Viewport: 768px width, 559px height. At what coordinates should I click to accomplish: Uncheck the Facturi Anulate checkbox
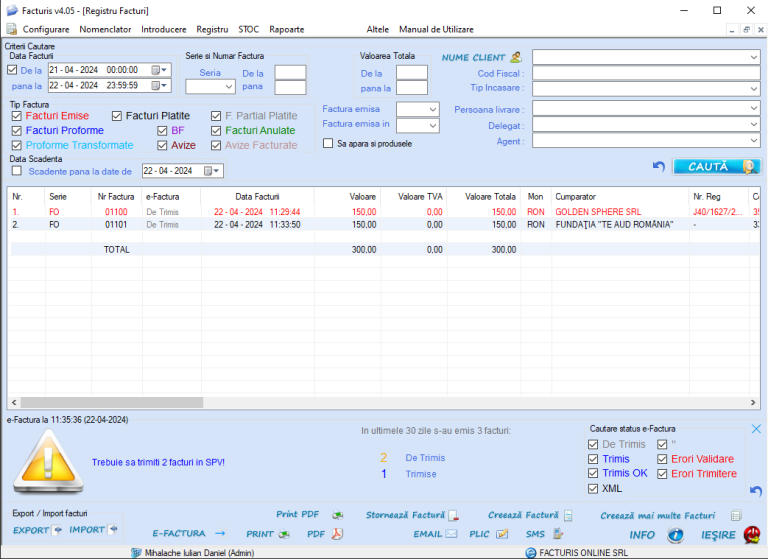coord(216,131)
